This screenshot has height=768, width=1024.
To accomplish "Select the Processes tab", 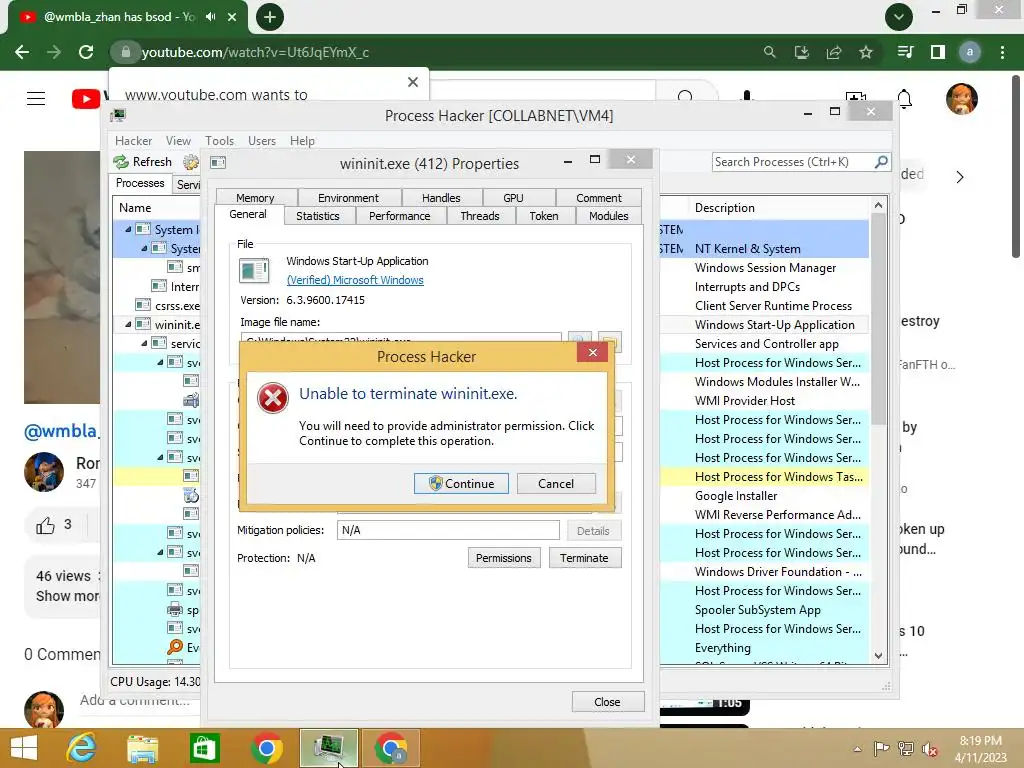I will [140, 184].
